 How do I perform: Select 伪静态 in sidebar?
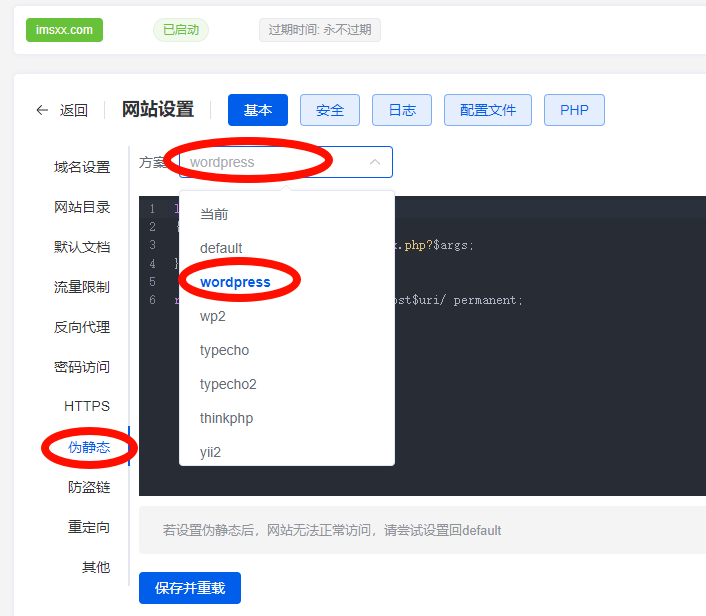point(89,447)
